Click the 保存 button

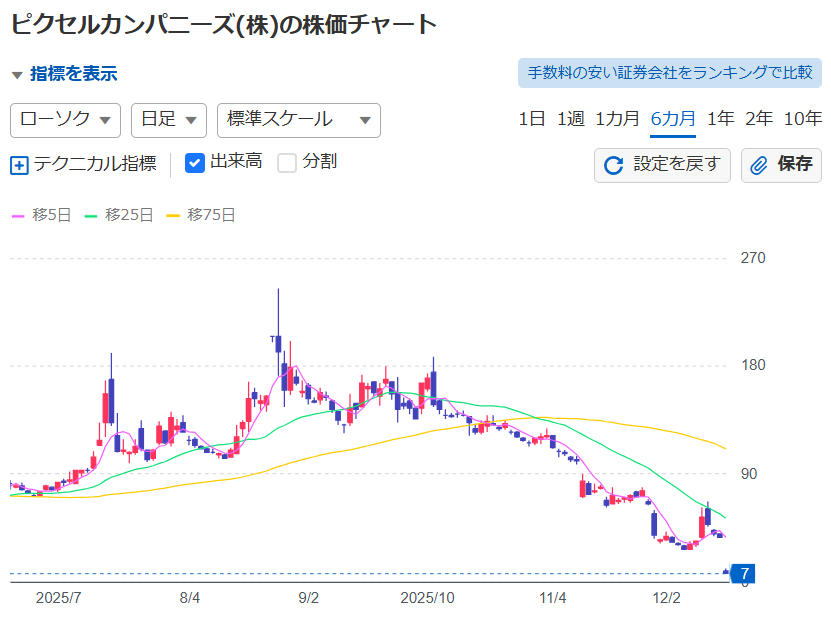point(781,165)
